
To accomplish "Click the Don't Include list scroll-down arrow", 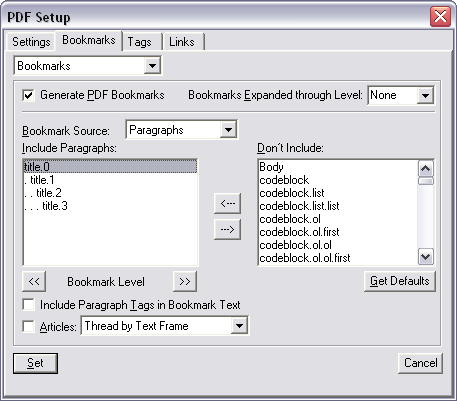I will coord(425,256).
